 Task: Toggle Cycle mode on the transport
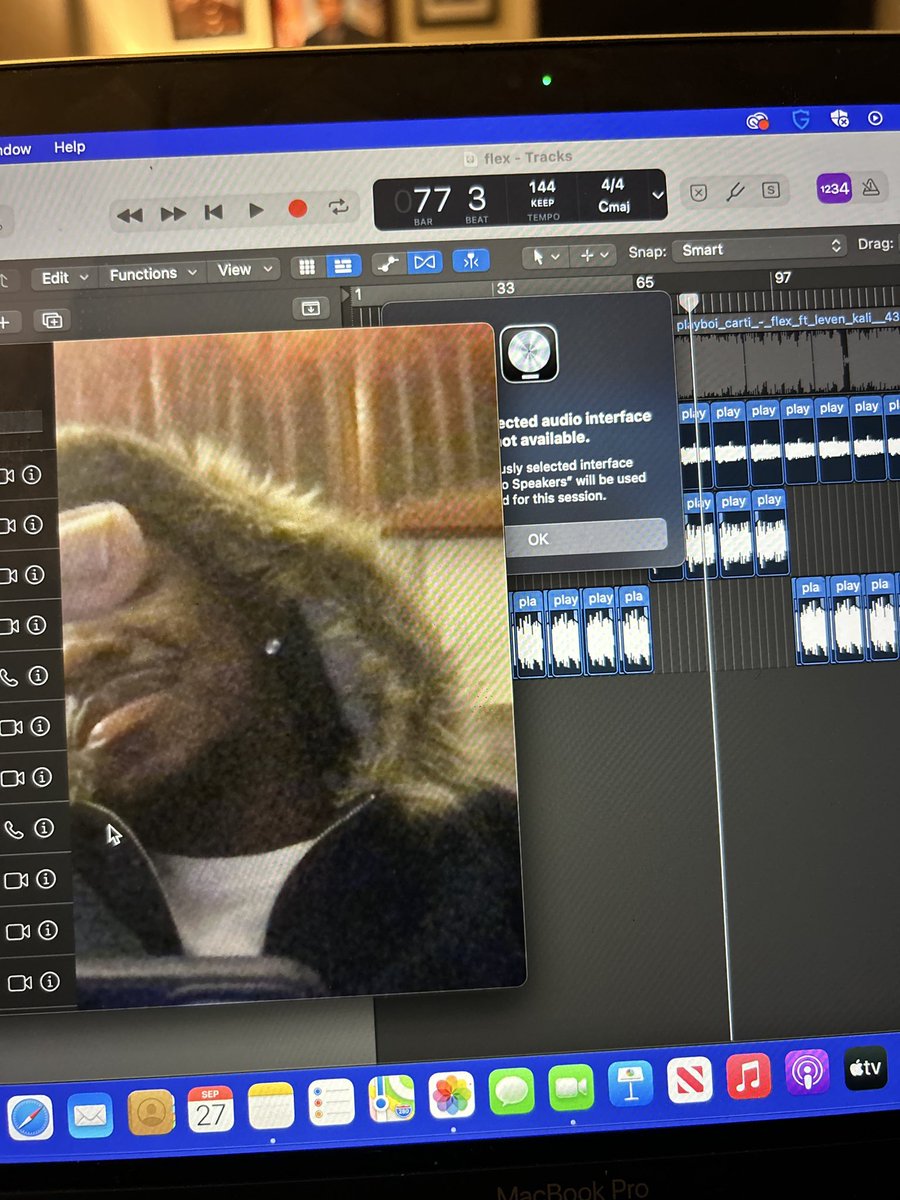point(338,207)
